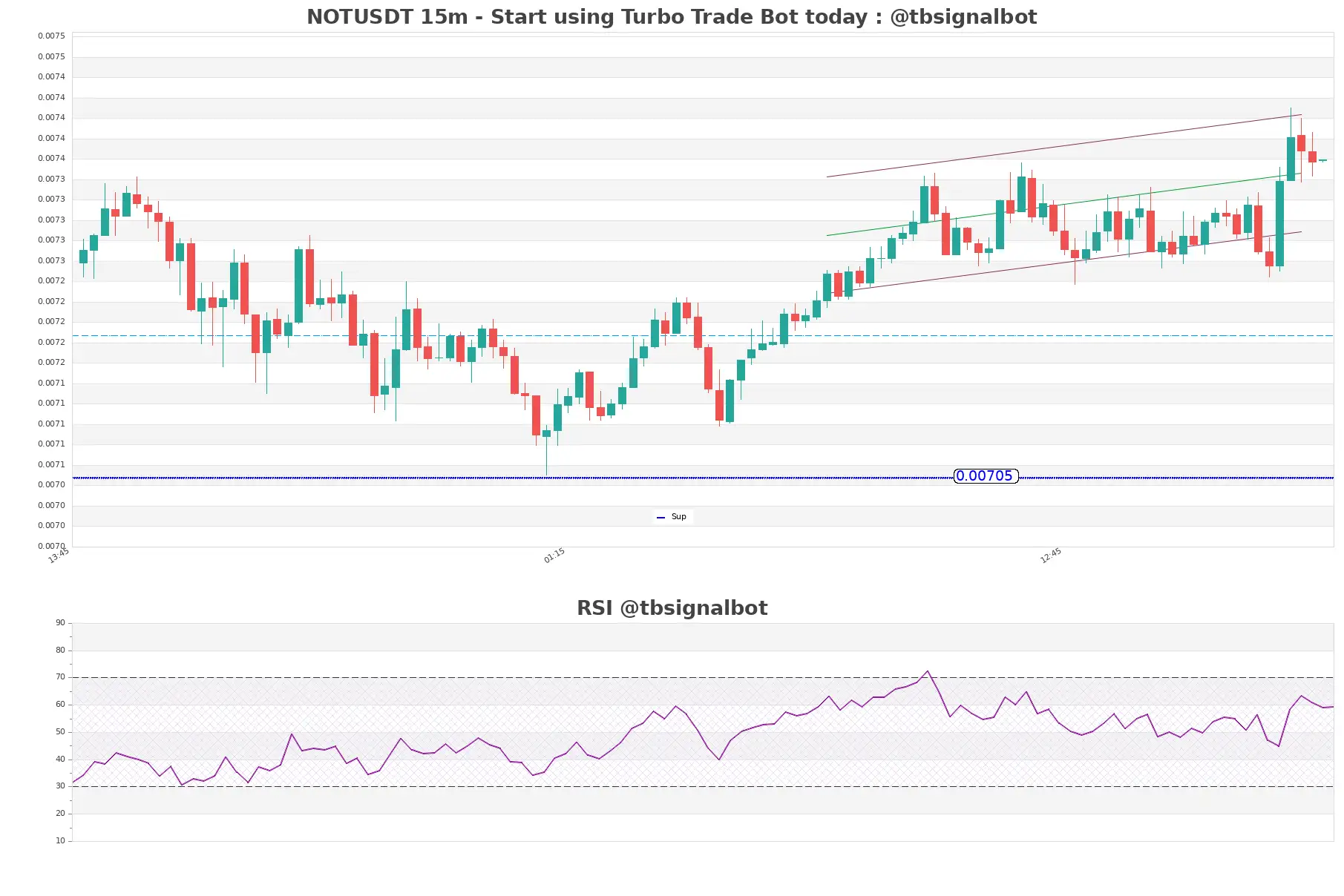Screen dimensions: 1344x896
Task: Click the green middle channel trendline
Action: click(1063, 205)
